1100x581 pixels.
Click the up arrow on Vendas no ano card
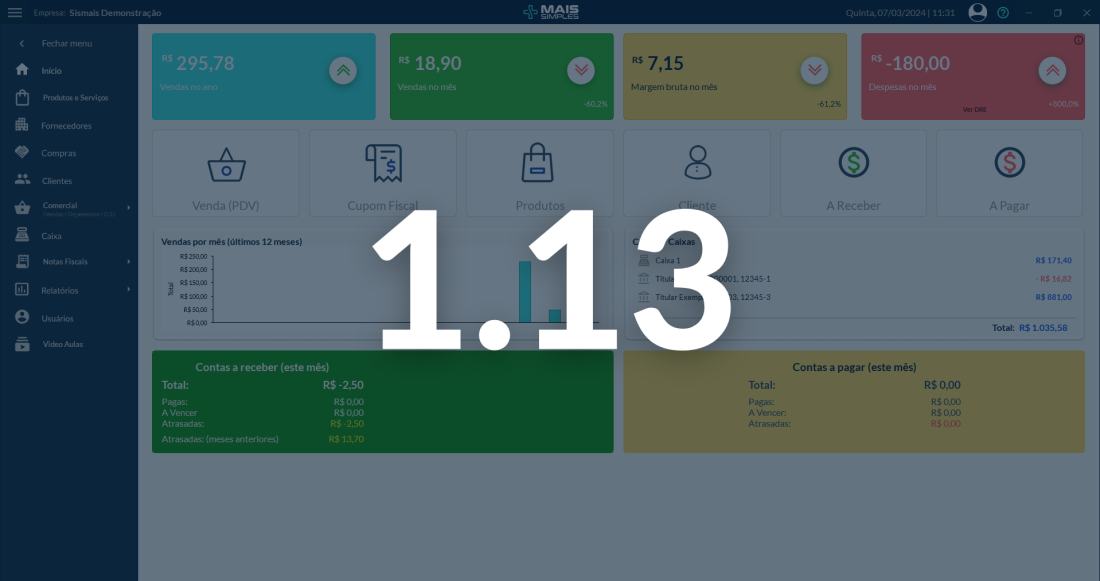point(343,70)
